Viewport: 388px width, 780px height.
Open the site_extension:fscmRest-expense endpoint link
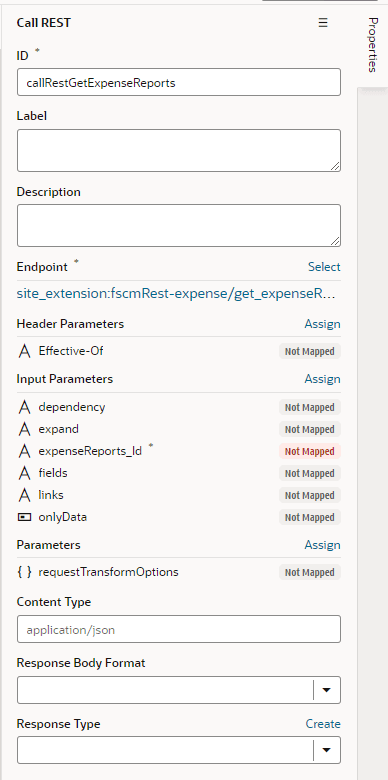[x=176, y=294]
